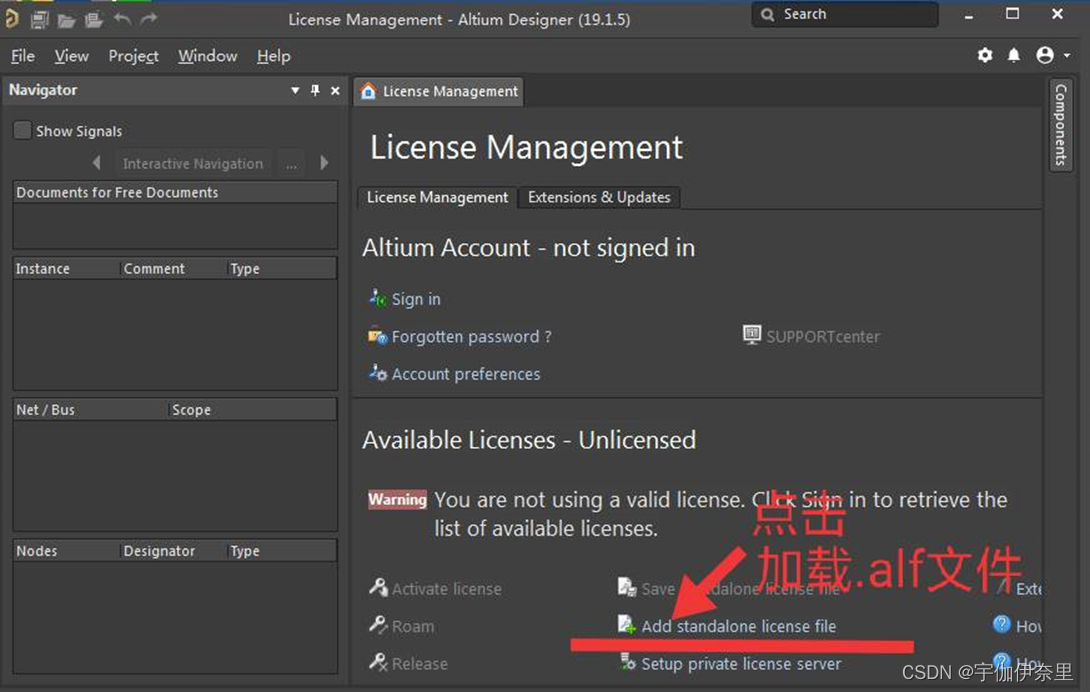The height and width of the screenshot is (692, 1090).
Task: Click the Open Project toolbar icon
Action: click(93, 20)
